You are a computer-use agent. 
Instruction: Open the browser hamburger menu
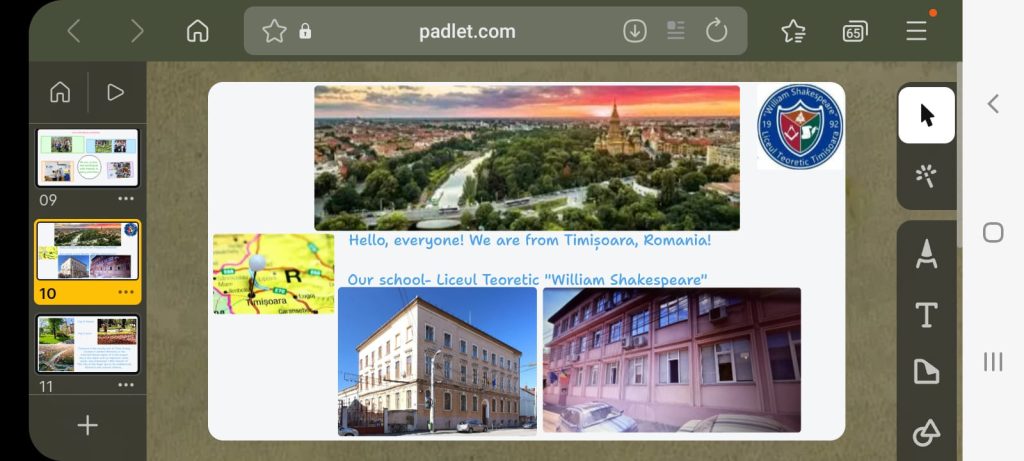916,31
